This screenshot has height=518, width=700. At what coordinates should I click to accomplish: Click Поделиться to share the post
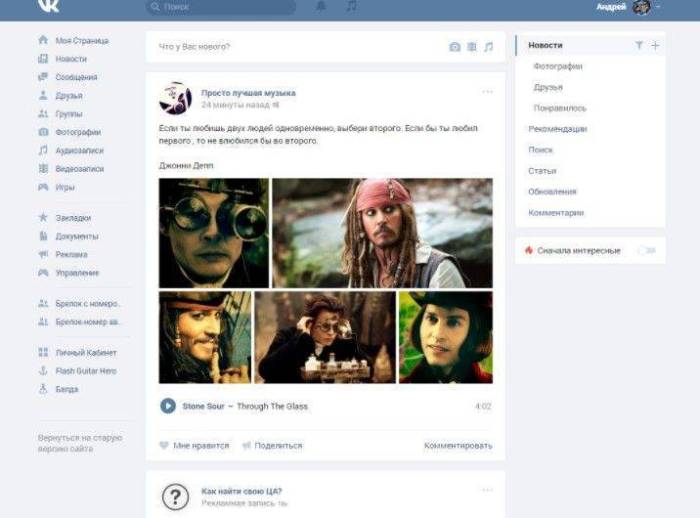pos(272,445)
